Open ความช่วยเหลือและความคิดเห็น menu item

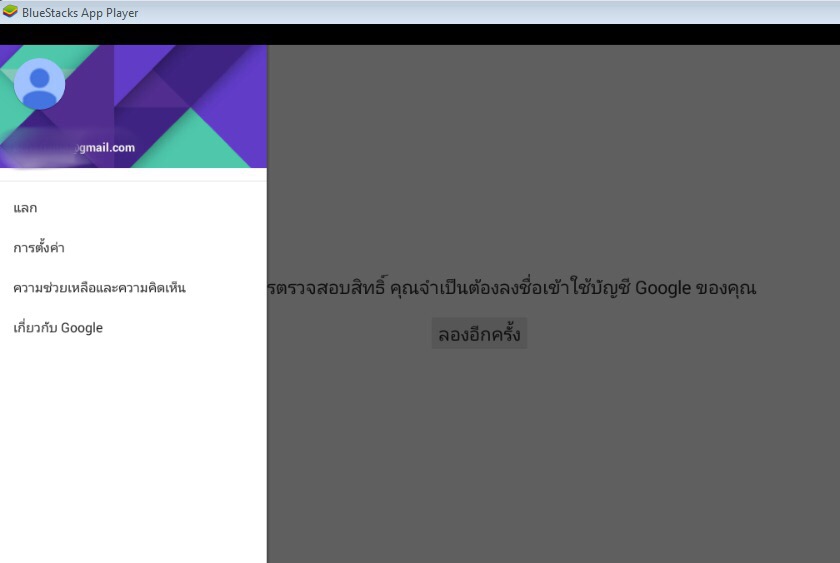(x=133, y=288)
